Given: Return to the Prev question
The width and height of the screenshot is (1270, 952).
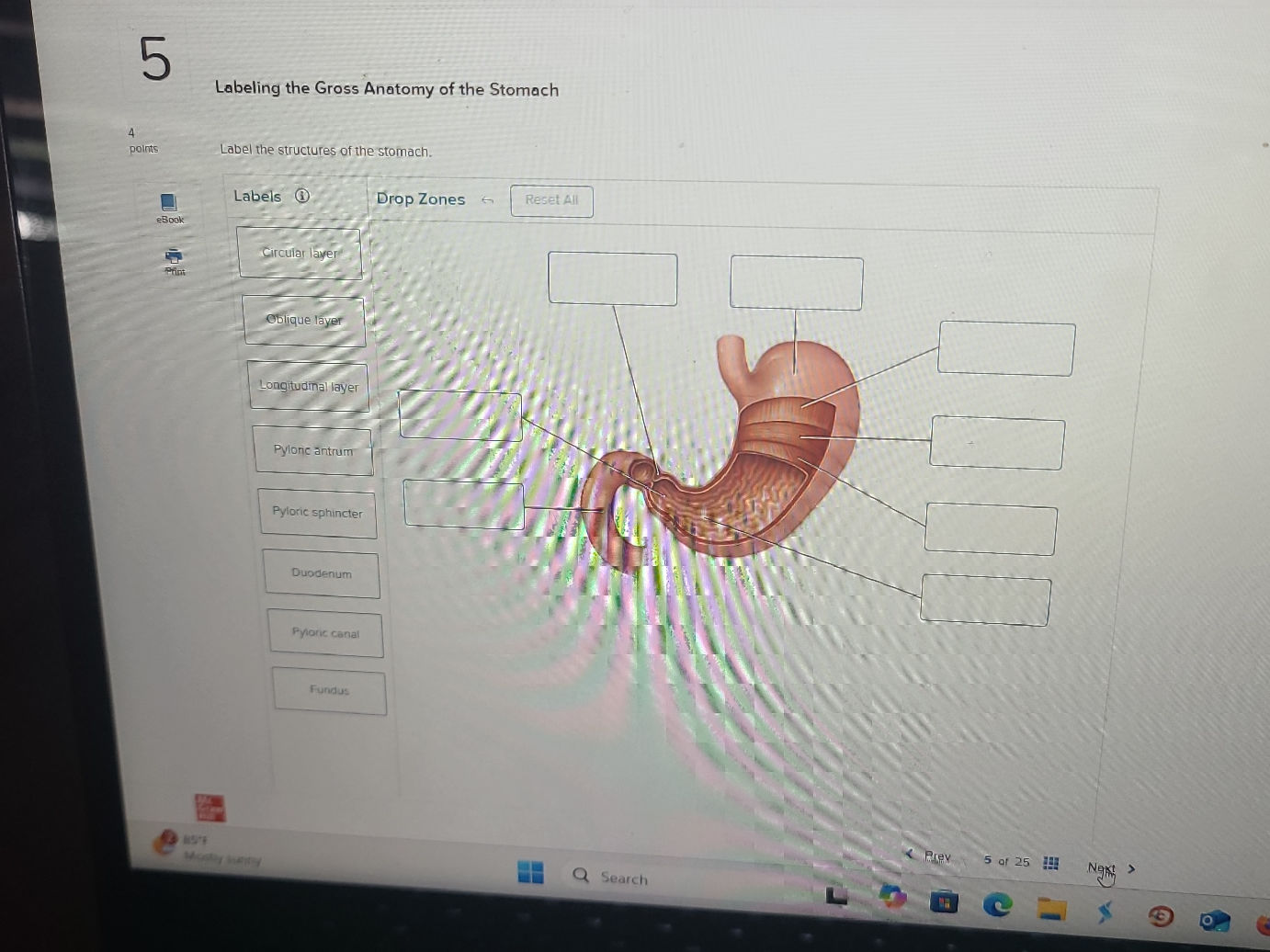Looking at the screenshot, I should (x=935, y=856).
